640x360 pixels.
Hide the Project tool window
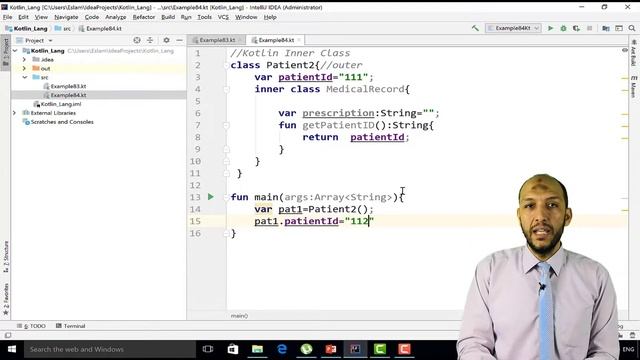pyautogui.click(x=179, y=40)
